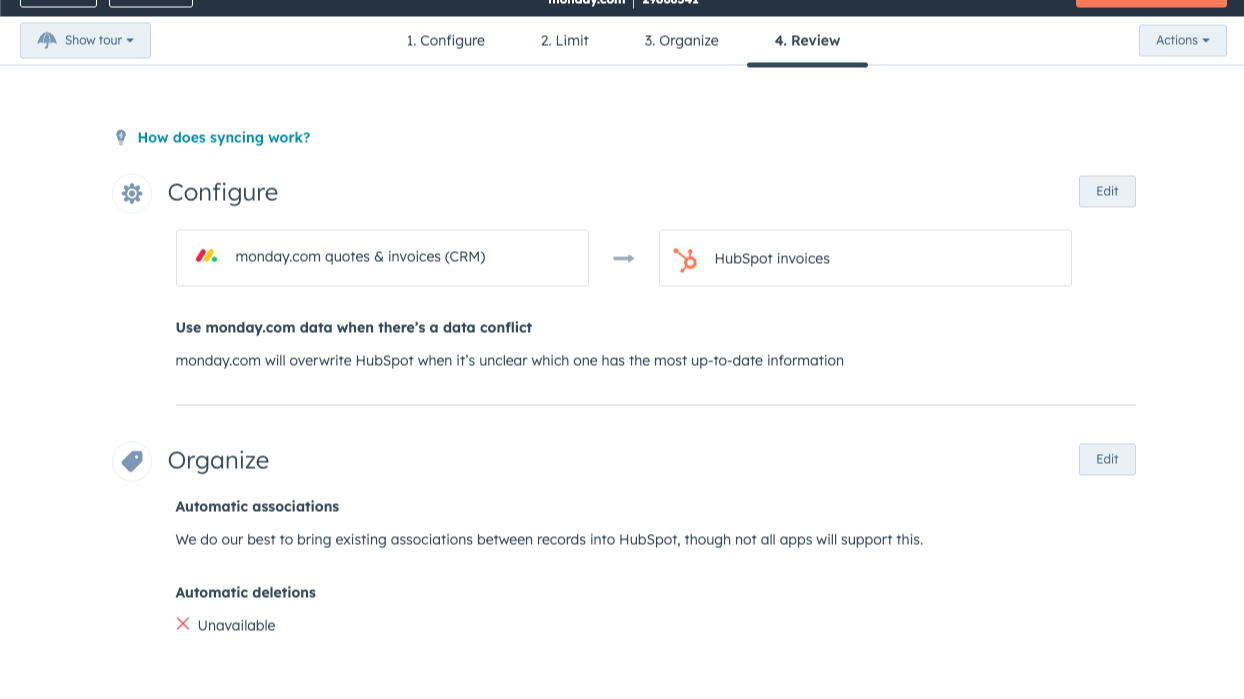Click the gear icon beside Configure heading
The width and height of the screenshot is (1244, 699).
(x=132, y=193)
